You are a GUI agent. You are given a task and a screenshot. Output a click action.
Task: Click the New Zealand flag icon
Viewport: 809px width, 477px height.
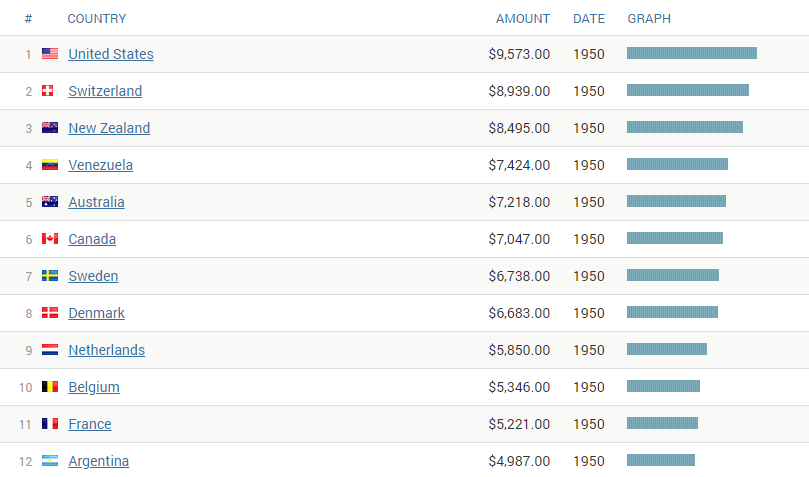pyautogui.click(x=50, y=128)
